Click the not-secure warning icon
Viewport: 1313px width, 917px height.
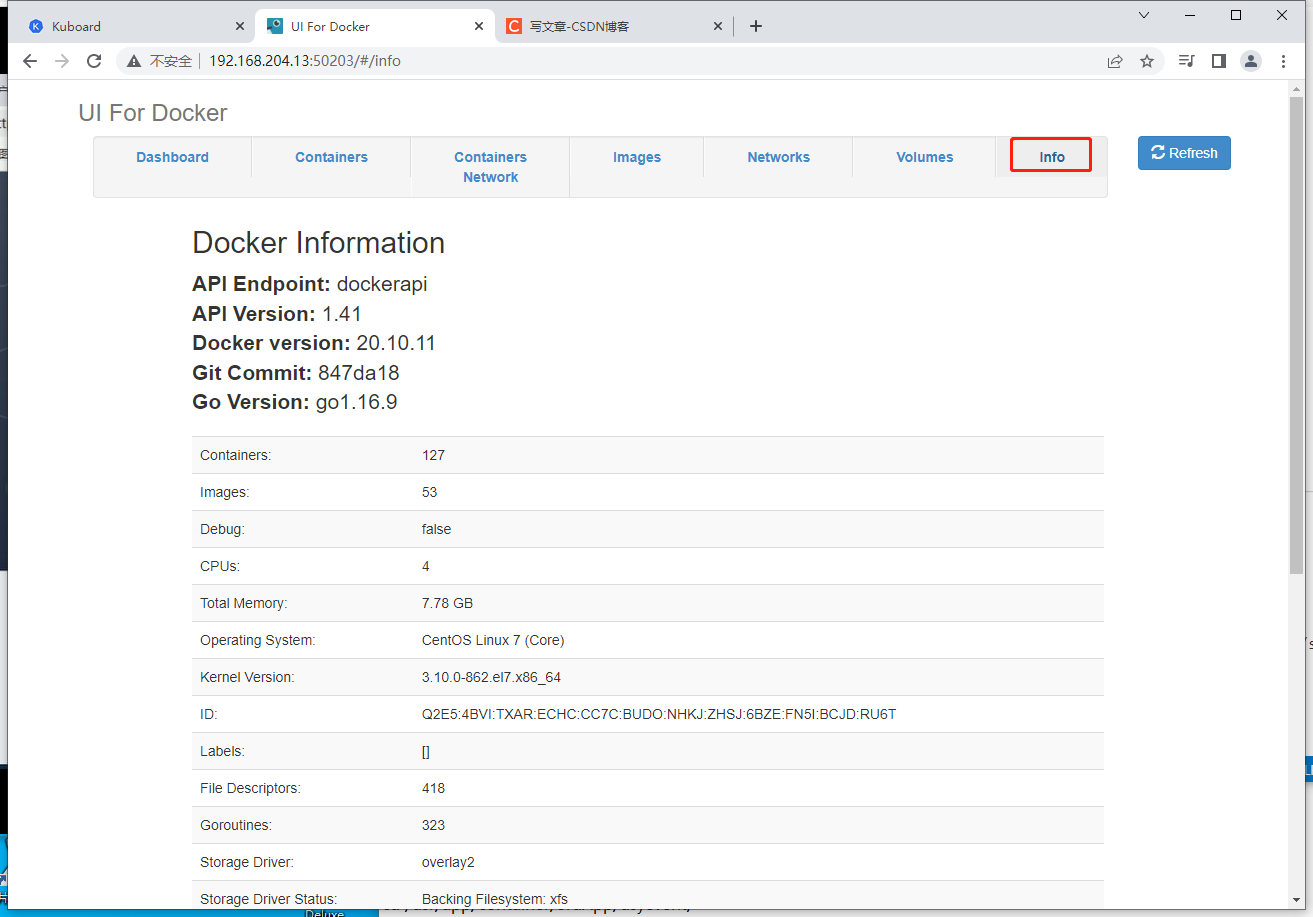[x=134, y=61]
